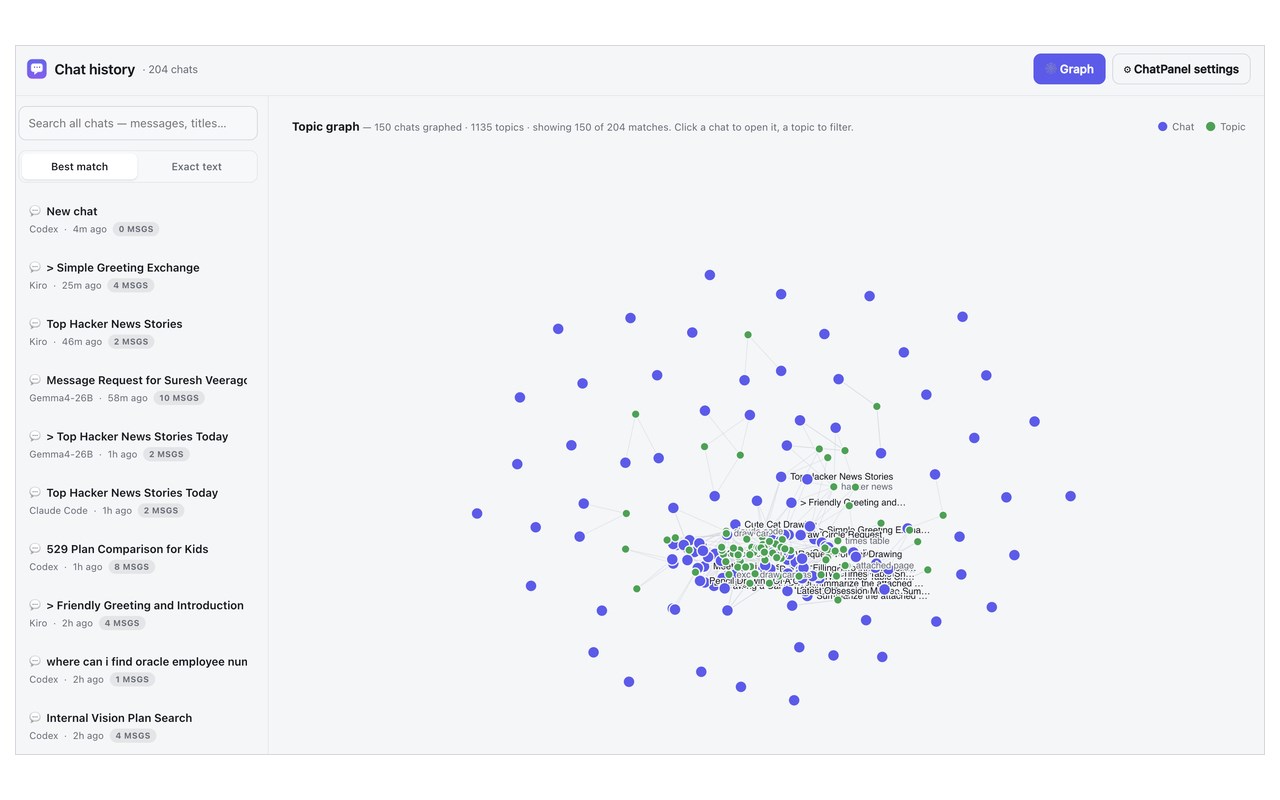Switch to Best match search mode
Screen dimensions: 1280x800
coord(80,167)
